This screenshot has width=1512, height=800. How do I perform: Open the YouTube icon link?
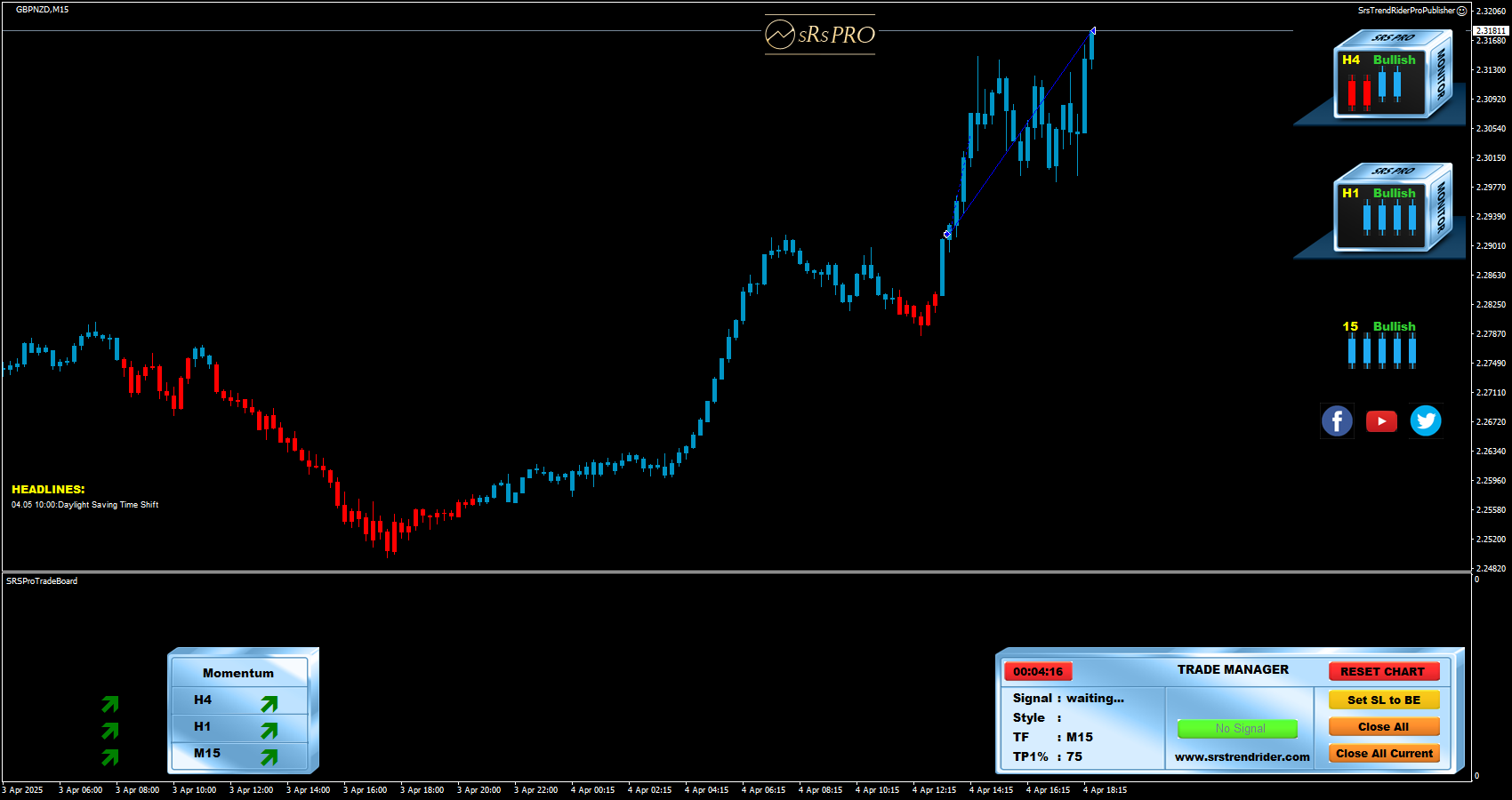pos(1381,420)
